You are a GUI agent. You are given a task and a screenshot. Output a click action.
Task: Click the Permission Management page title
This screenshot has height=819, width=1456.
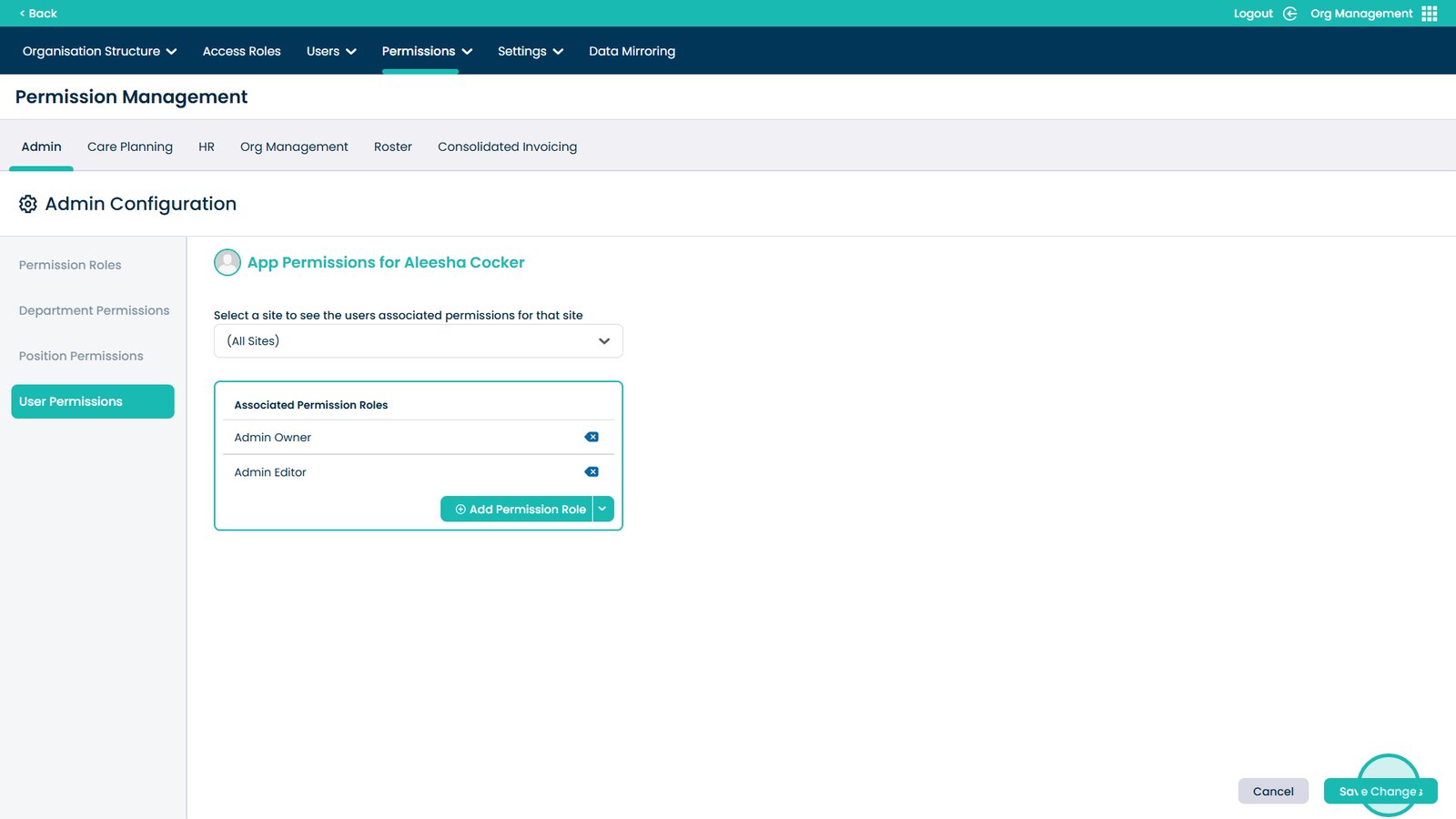pyautogui.click(x=132, y=97)
